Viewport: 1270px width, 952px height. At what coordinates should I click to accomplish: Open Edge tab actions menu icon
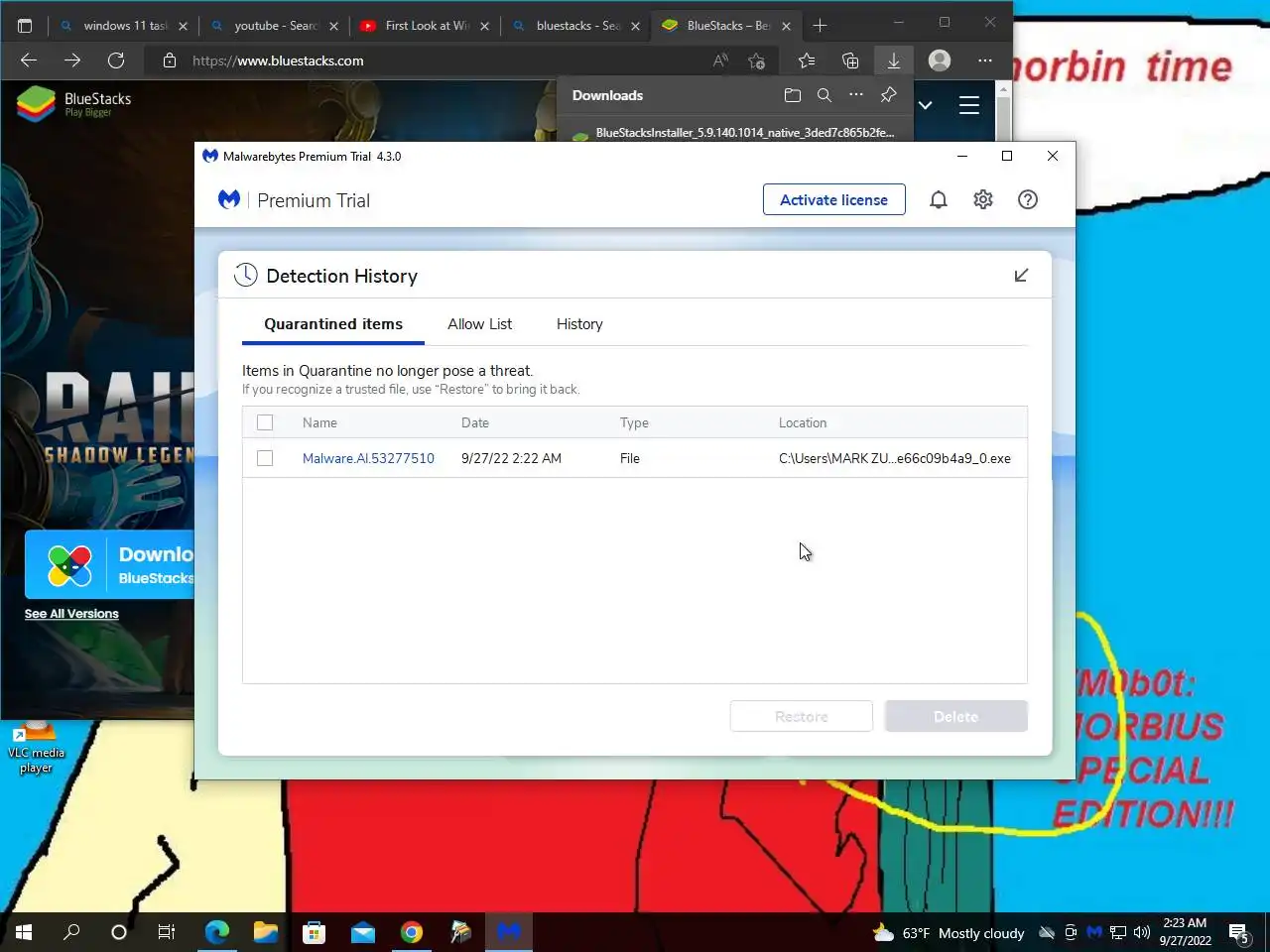pyautogui.click(x=25, y=26)
